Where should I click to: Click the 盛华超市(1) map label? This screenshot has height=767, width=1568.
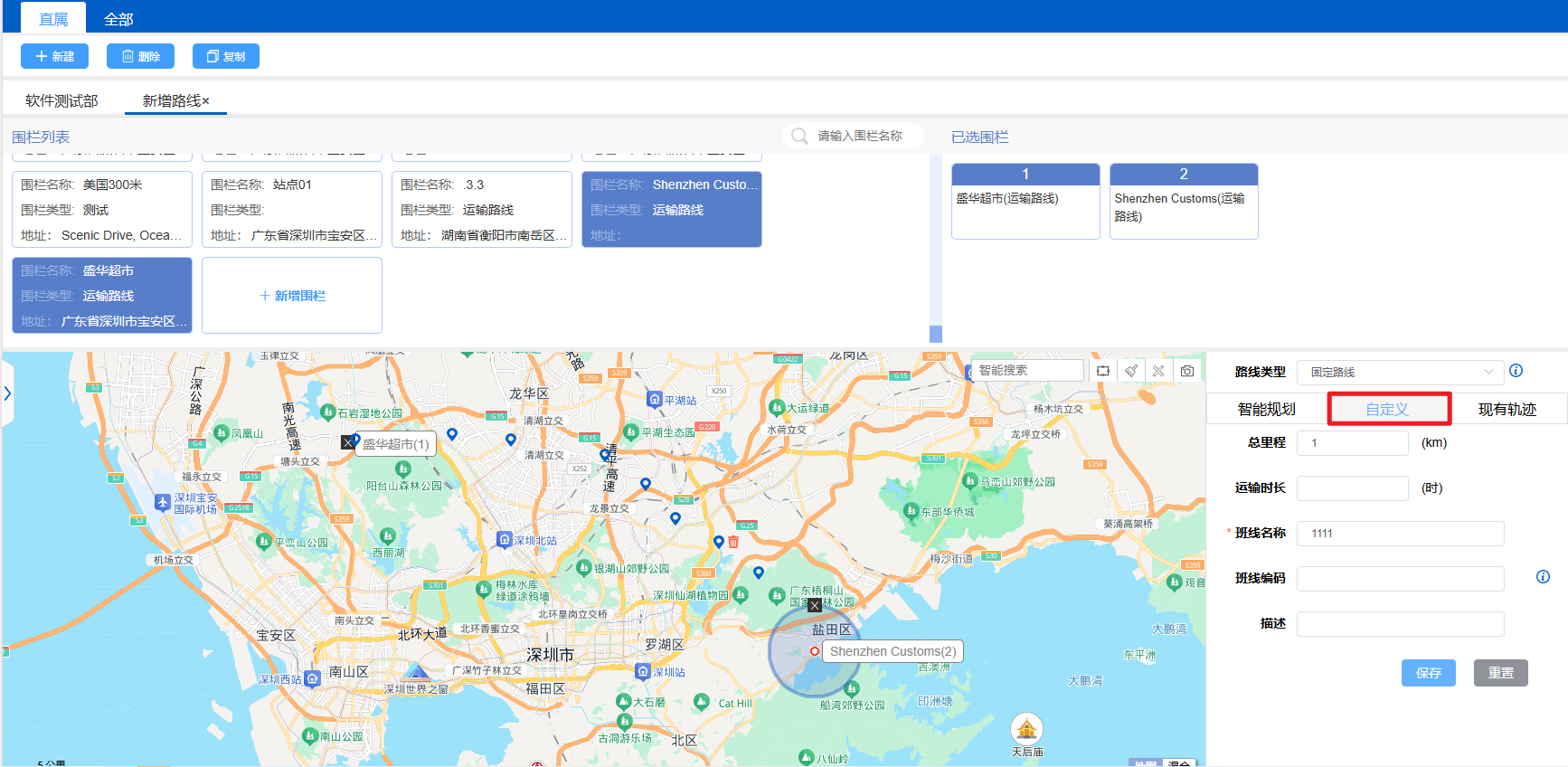click(396, 444)
